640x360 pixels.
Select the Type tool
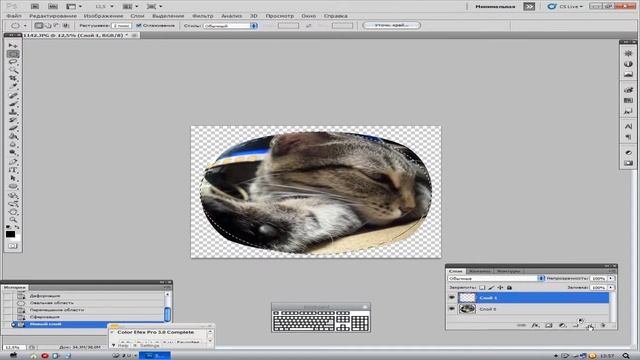pyautogui.click(x=13, y=170)
